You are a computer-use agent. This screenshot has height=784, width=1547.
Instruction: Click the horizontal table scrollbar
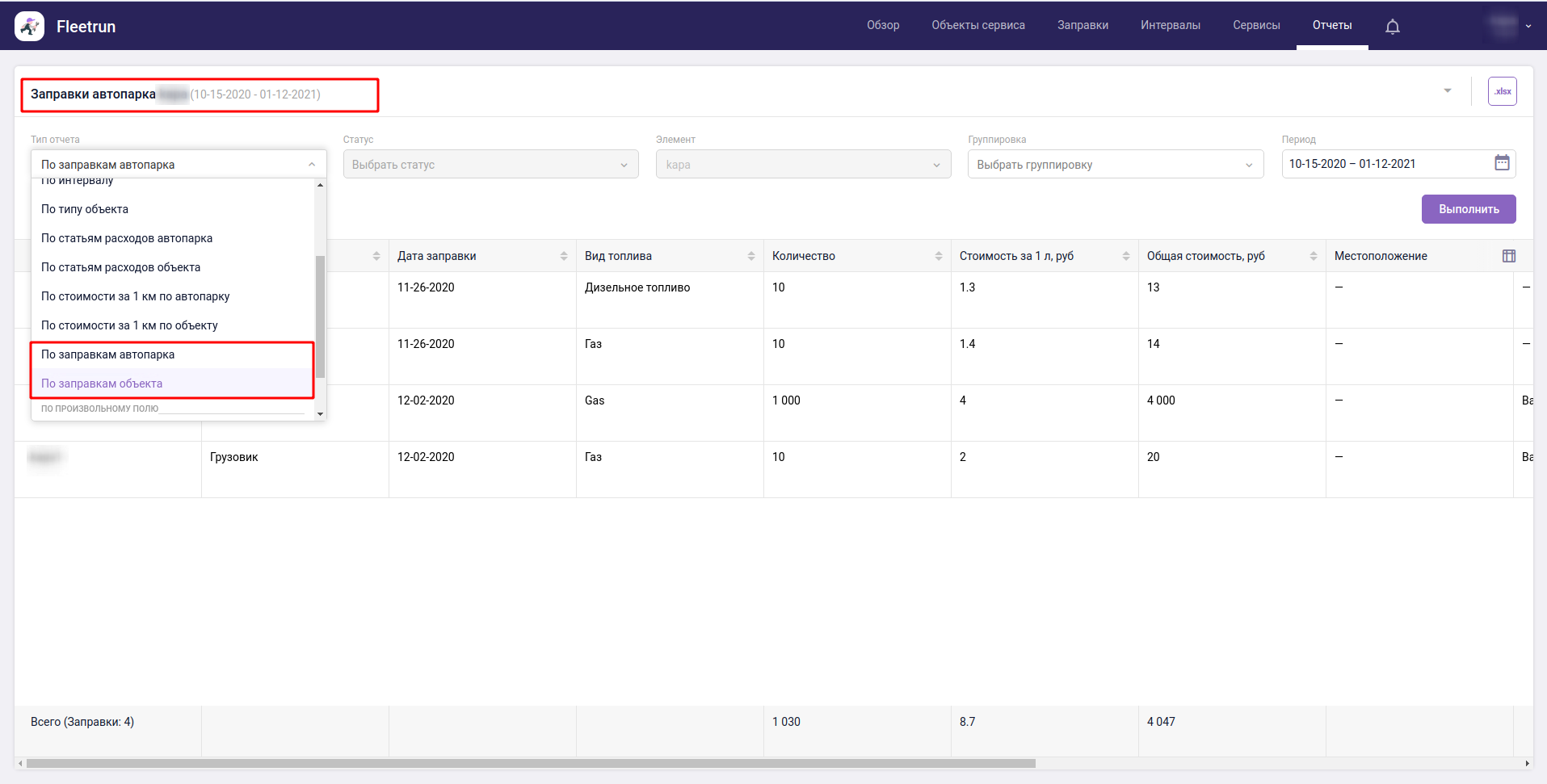[530, 763]
